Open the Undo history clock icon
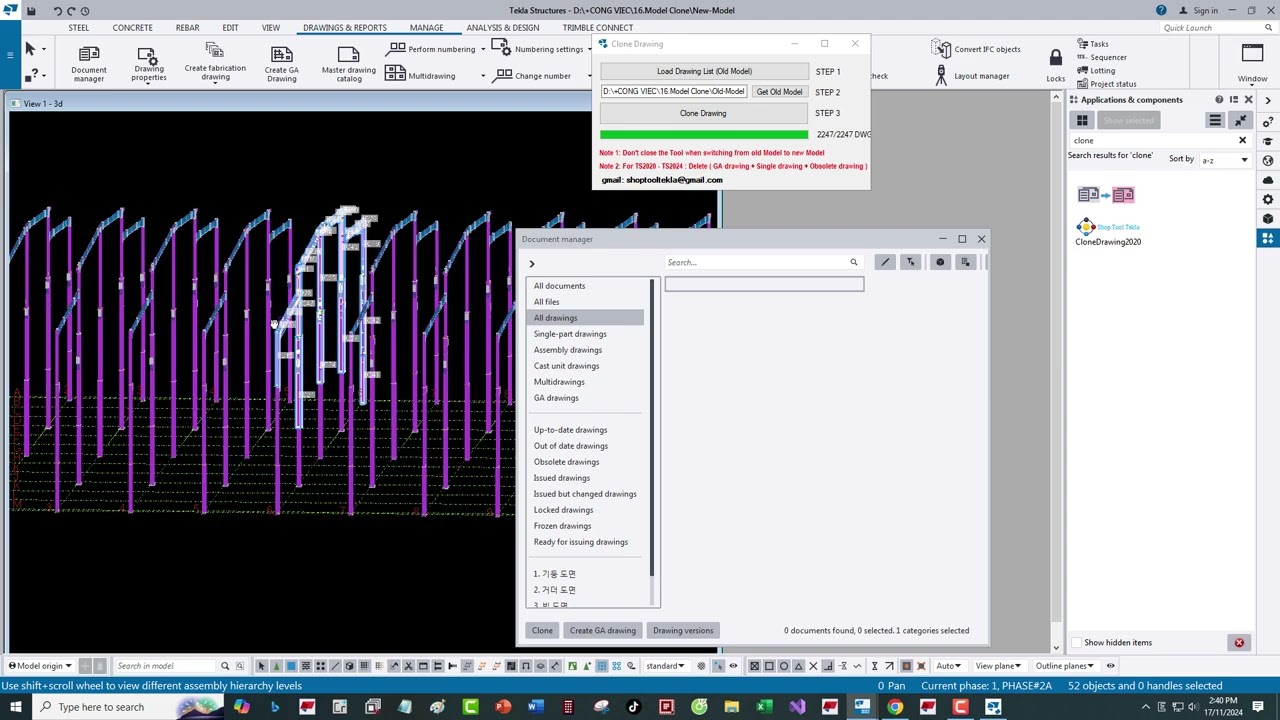The image size is (1280, 720). pyautogui.click(x=85, y=10)
